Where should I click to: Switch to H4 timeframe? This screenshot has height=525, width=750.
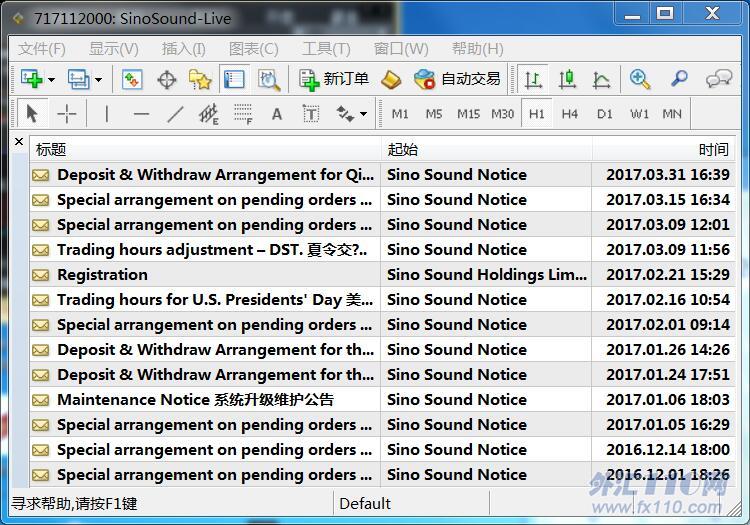(570, 114)
